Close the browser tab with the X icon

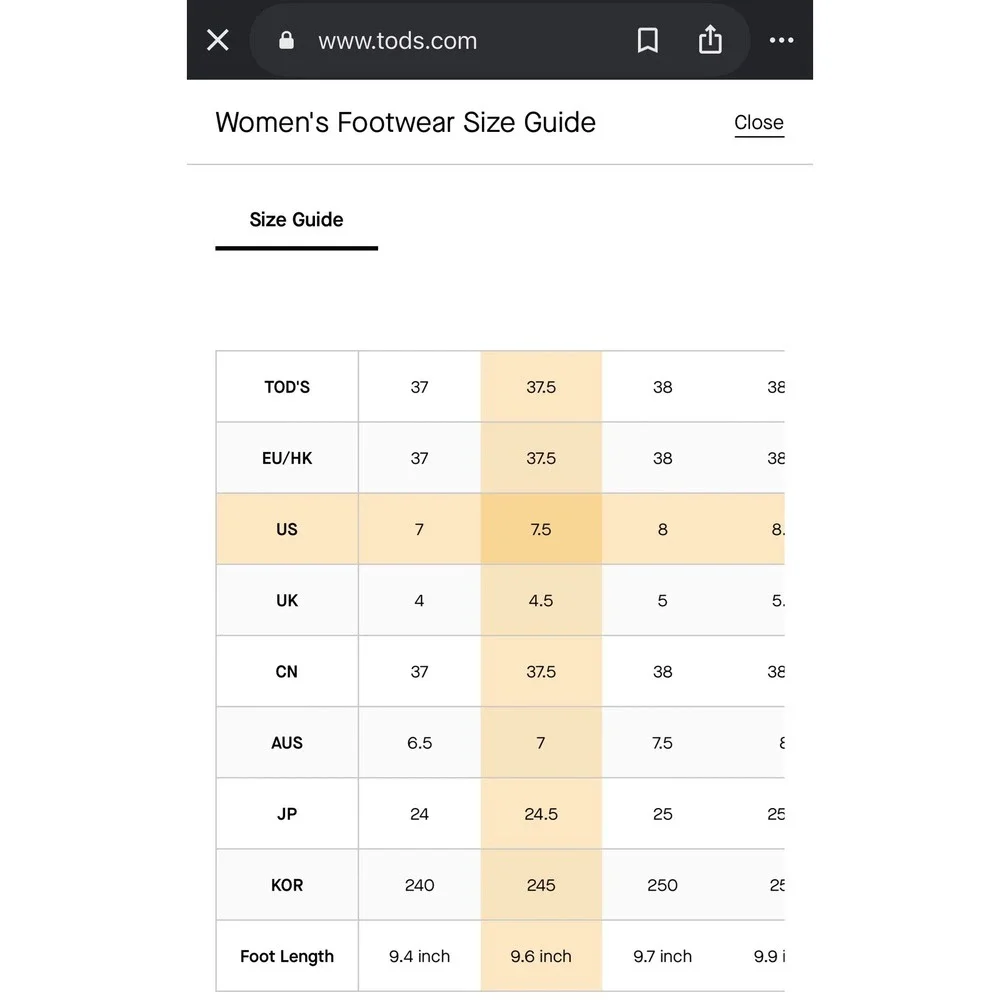(x=217, y=40)
